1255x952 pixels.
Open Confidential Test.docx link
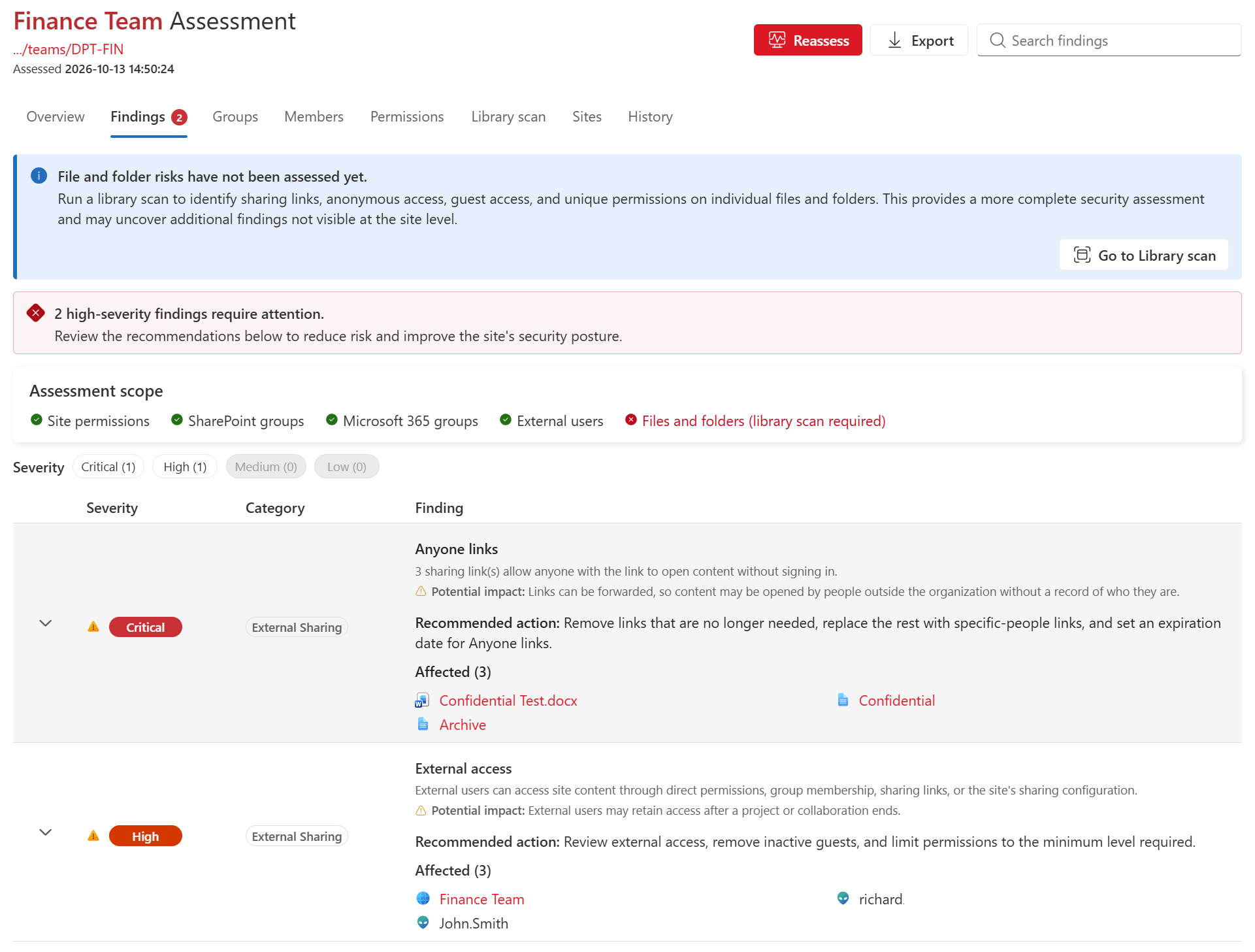508,700
